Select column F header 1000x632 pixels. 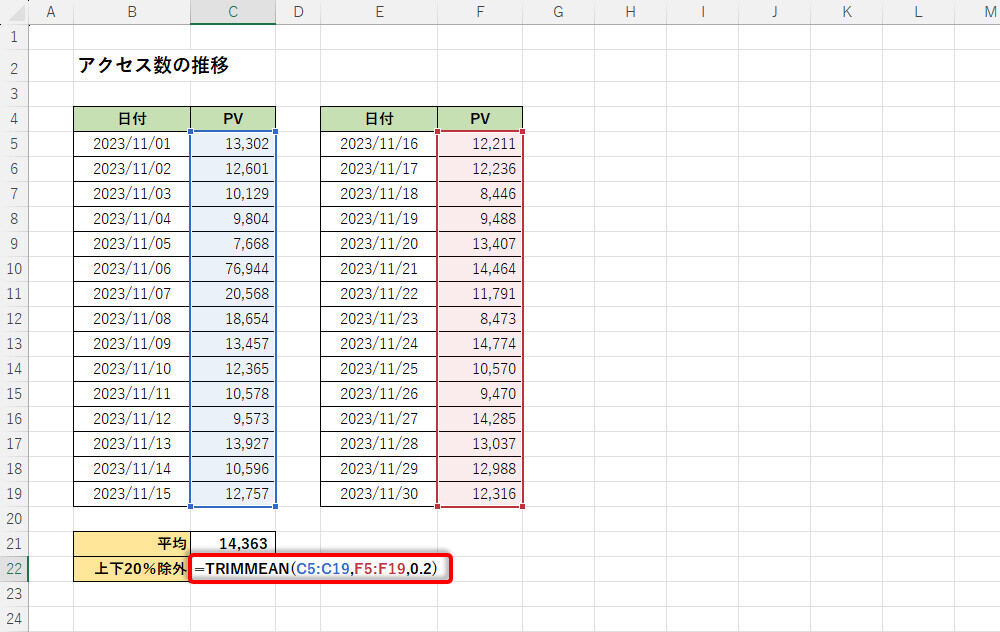click(480, 12)
